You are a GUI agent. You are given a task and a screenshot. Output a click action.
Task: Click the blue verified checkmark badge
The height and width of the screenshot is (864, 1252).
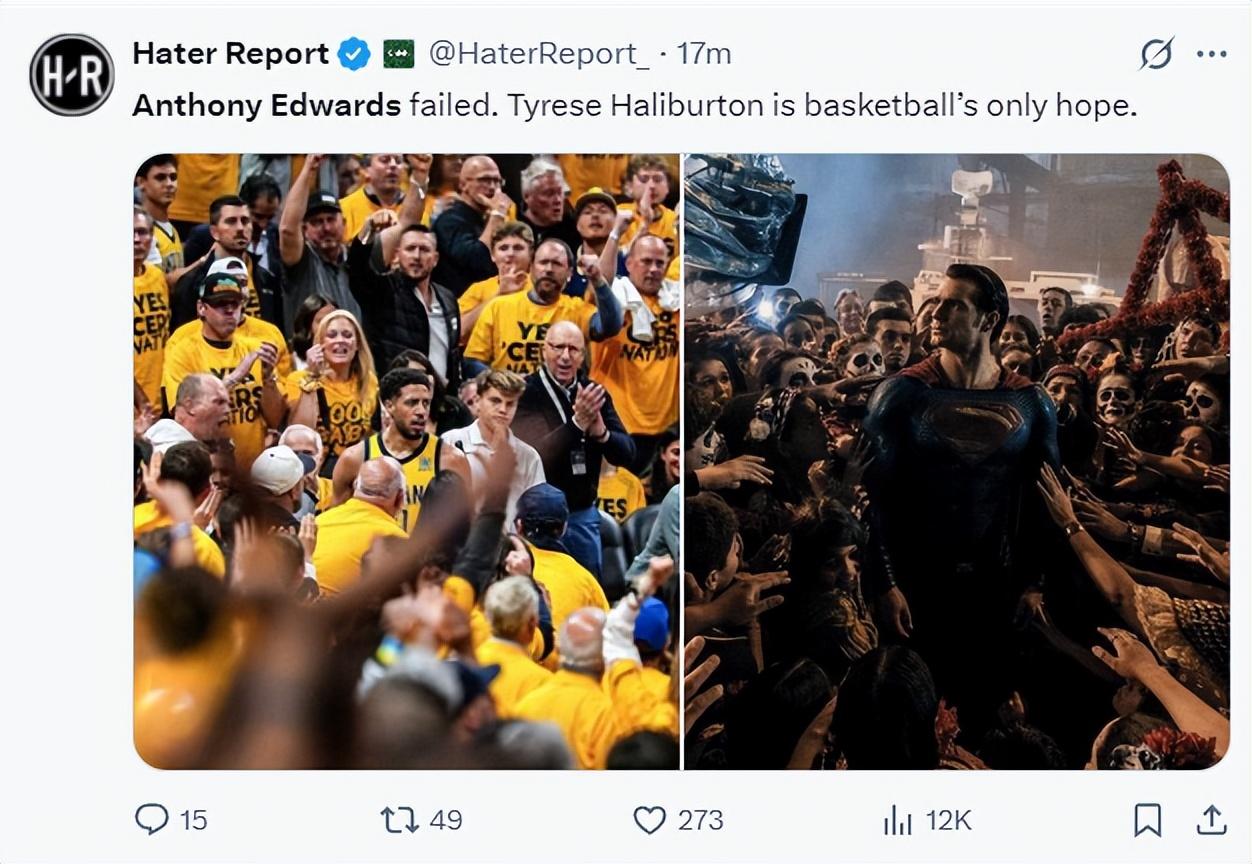[353, 54]
